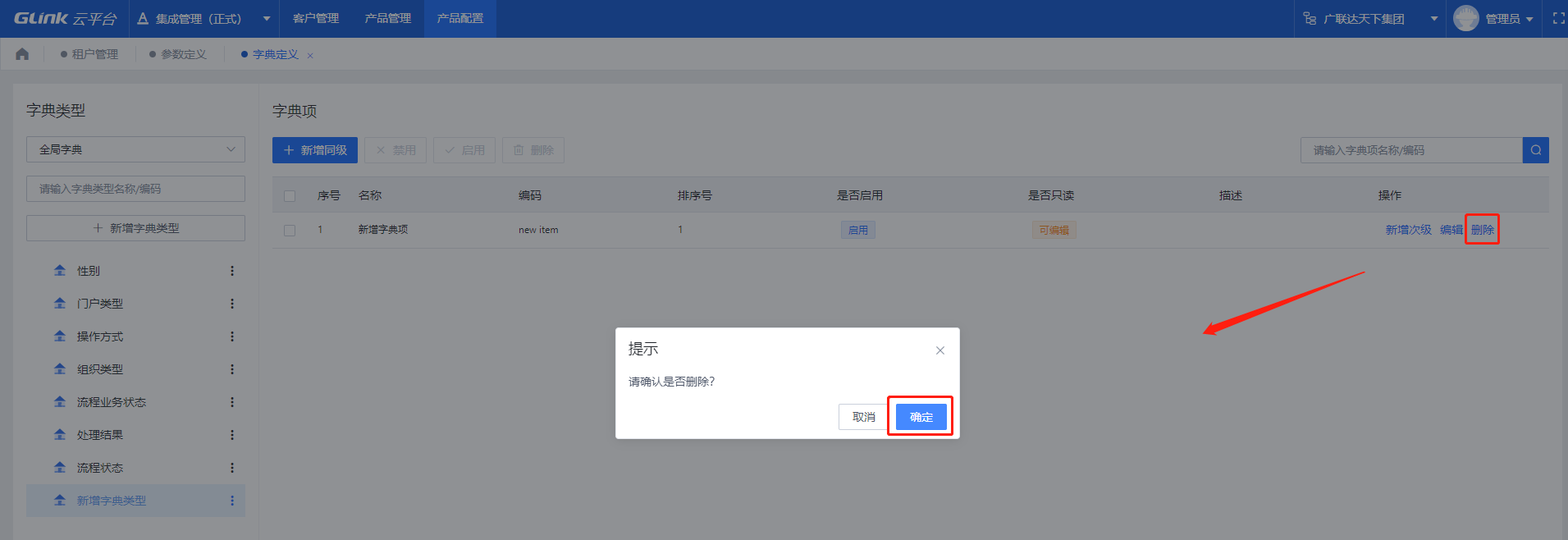
Task: Click the icon beside 流程状态
Action: (x=60, y=468)
